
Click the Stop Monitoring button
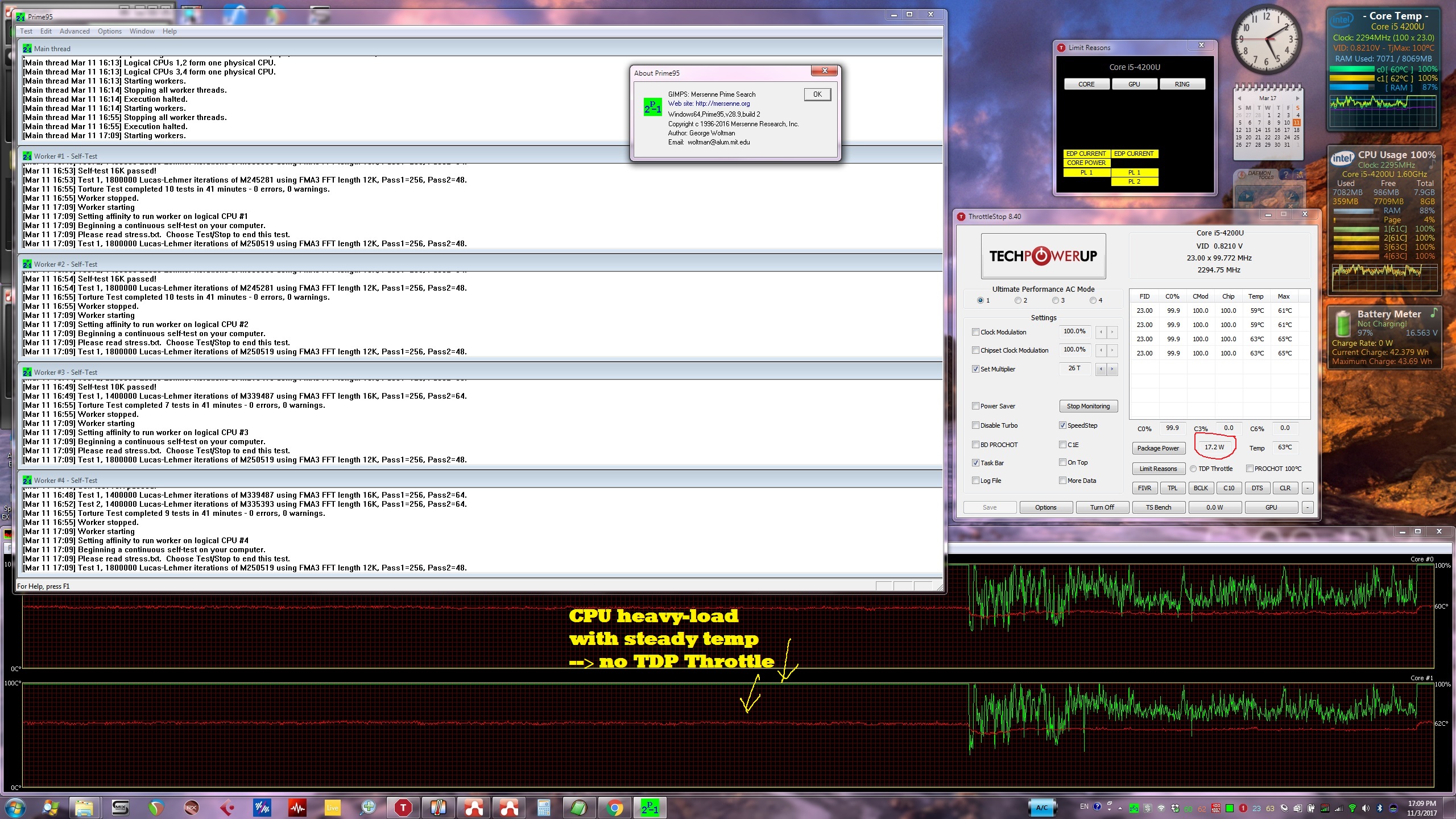pyautogui.click(x=1088, y=406)
